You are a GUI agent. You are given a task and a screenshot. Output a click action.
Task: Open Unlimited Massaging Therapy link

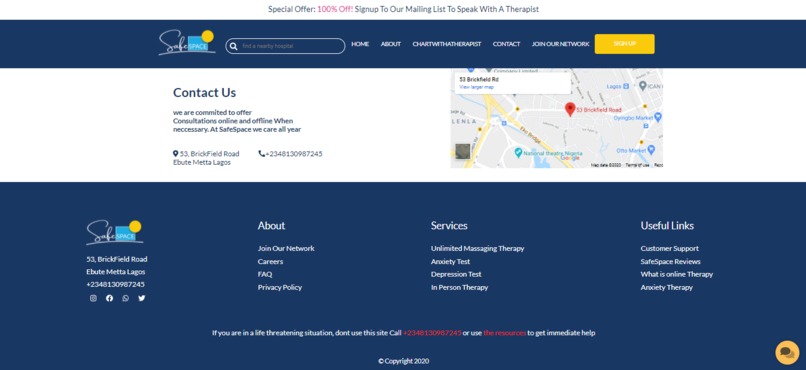click(x=478, y=248)
